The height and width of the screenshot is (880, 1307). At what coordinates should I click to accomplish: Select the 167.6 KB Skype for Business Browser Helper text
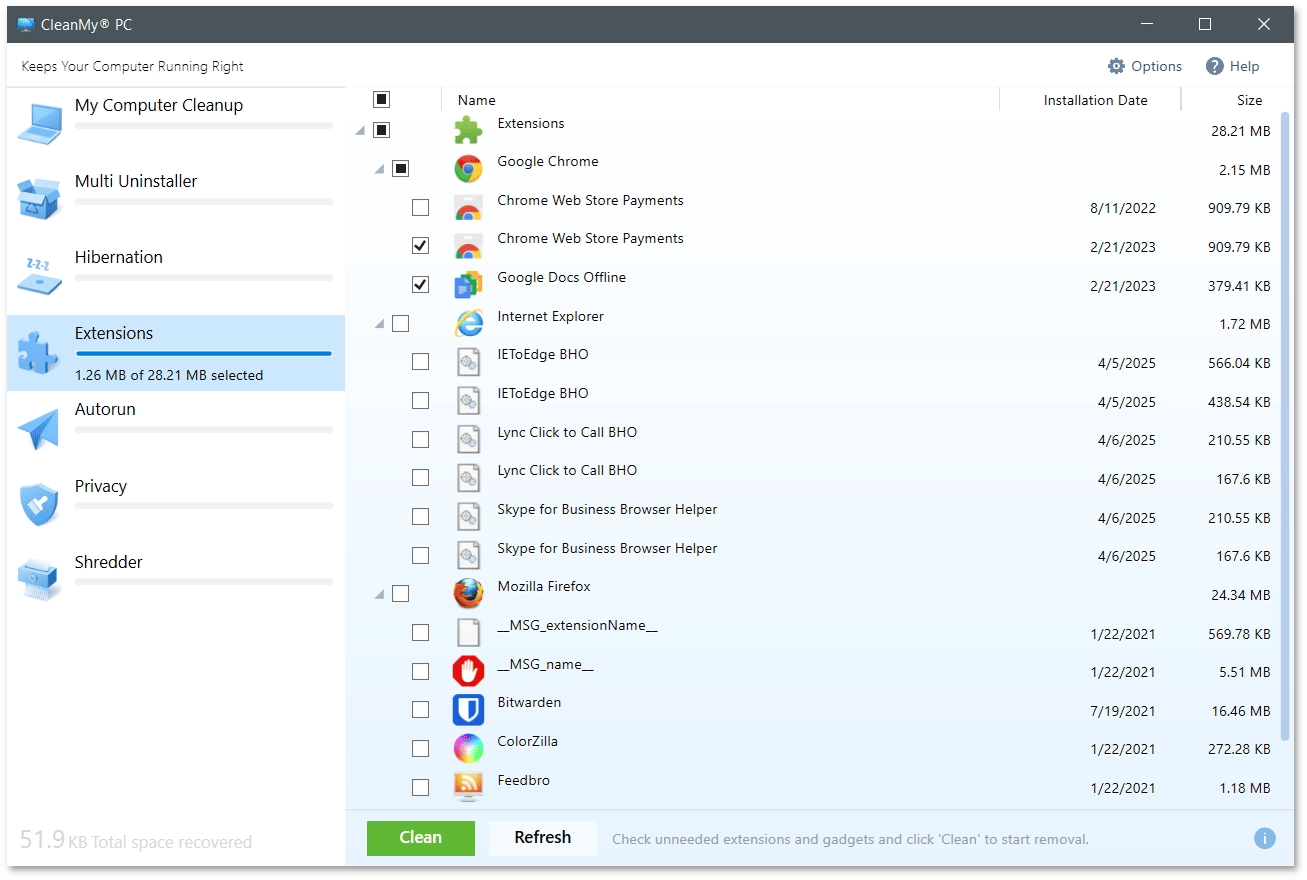pyautogui.click(x=607, y=548)
